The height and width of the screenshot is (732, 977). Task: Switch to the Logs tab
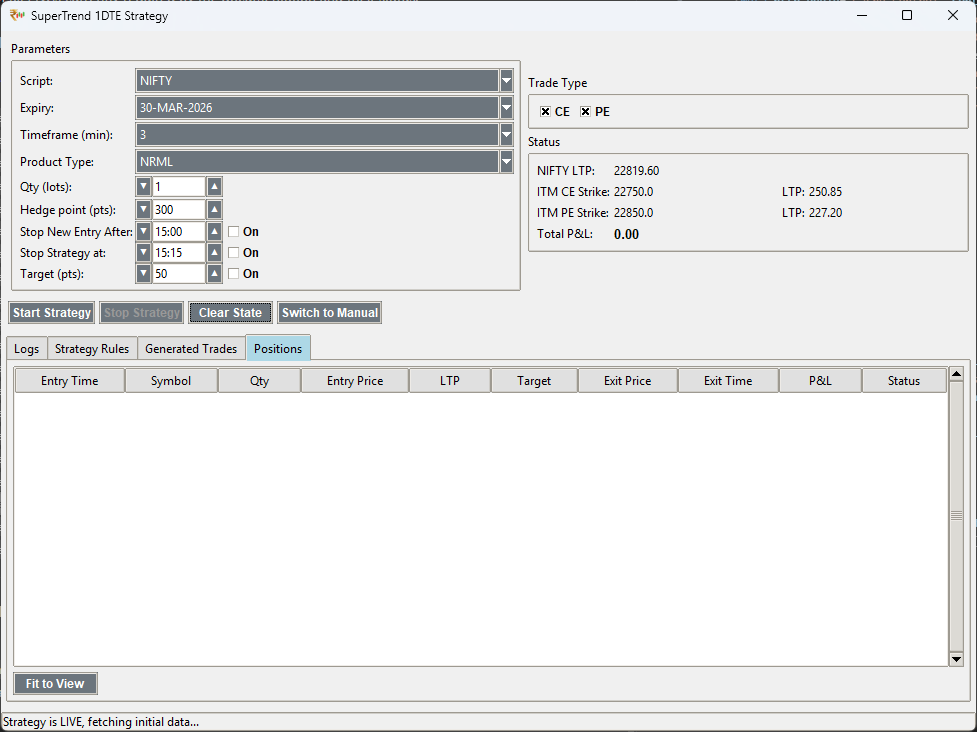[x=27, y=349]
